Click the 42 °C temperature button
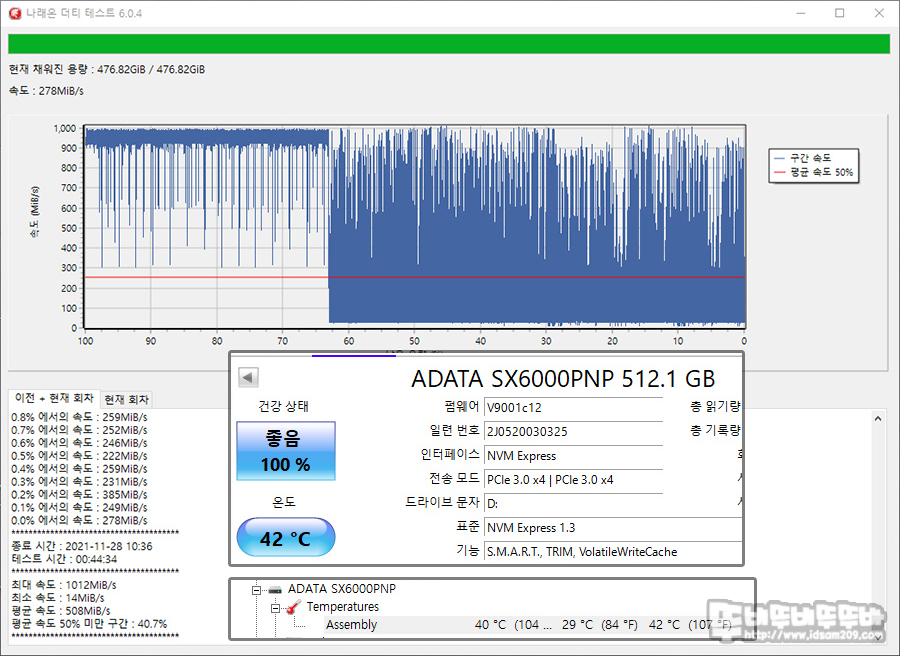 (x=286, y=538)
